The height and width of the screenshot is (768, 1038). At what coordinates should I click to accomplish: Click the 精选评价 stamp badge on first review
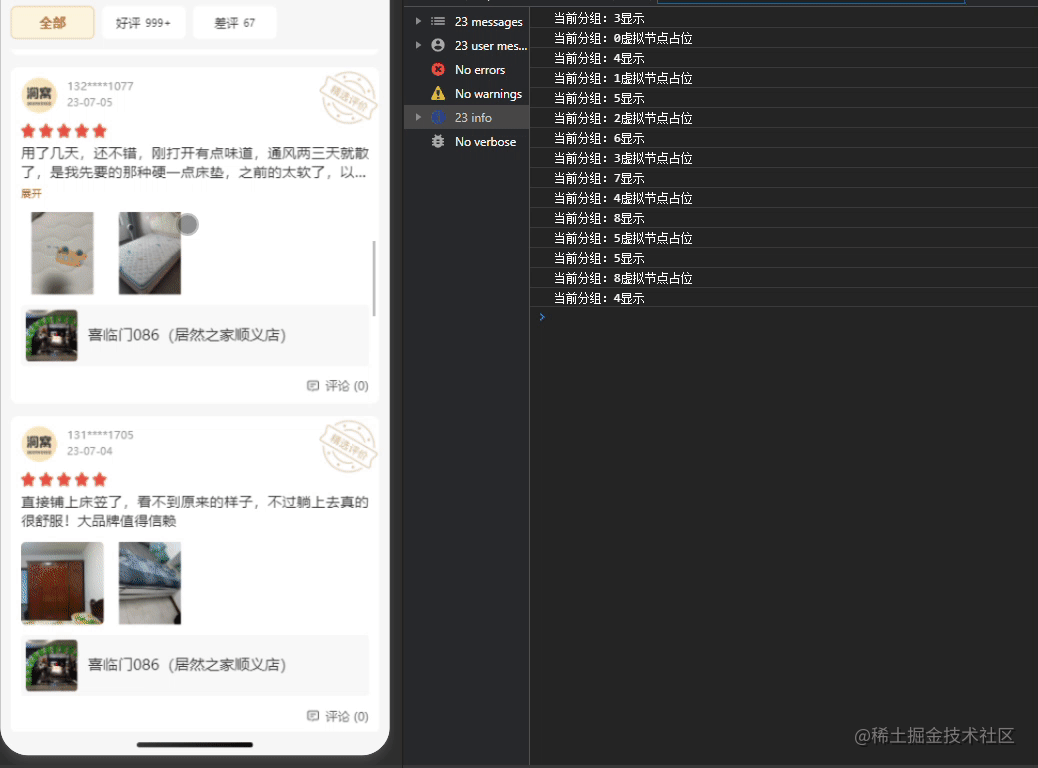[348, 97]
